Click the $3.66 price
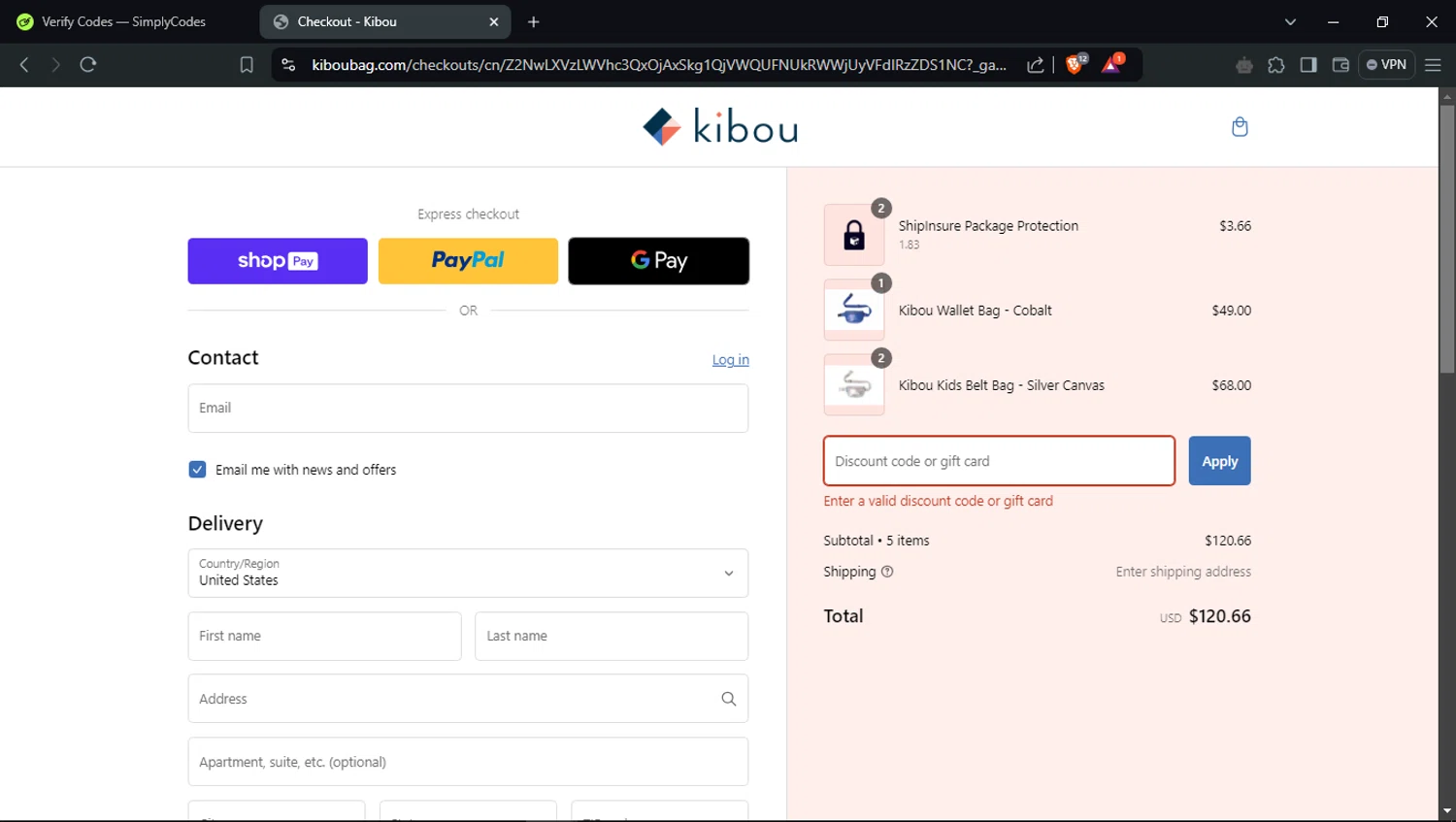1456x822 pixels. [1235, 226]
